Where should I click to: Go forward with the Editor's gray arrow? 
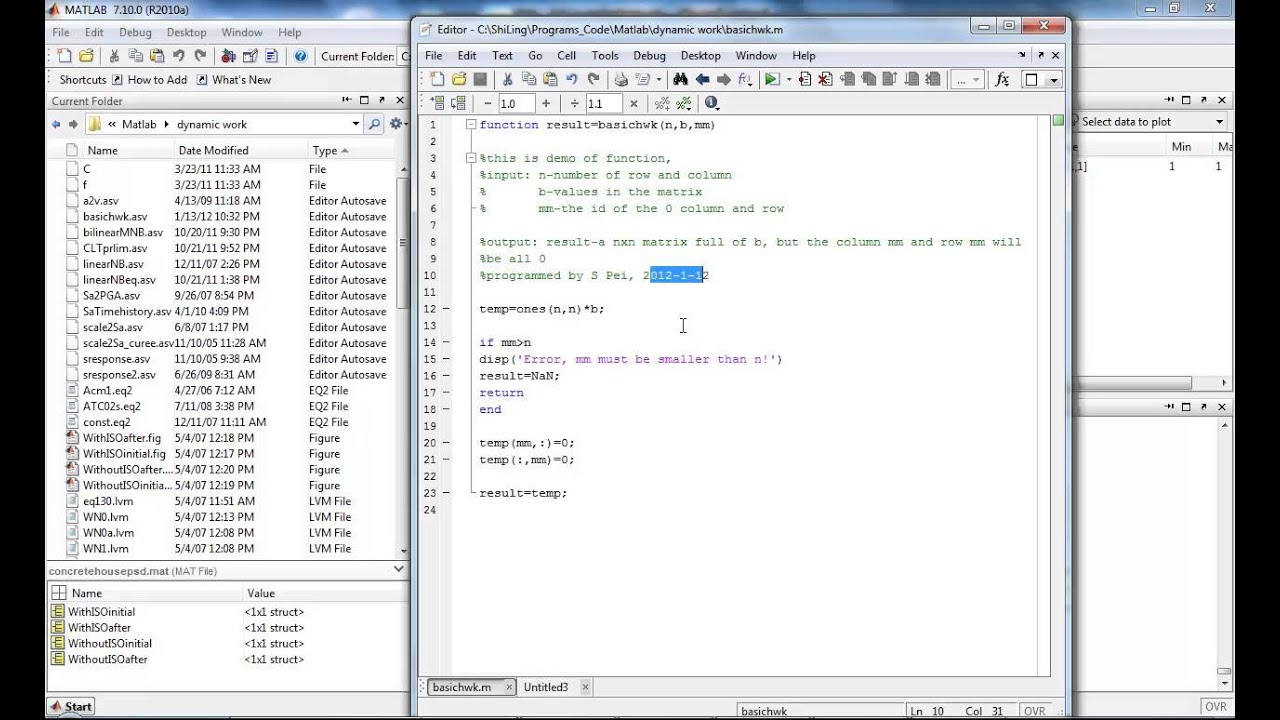723,80
